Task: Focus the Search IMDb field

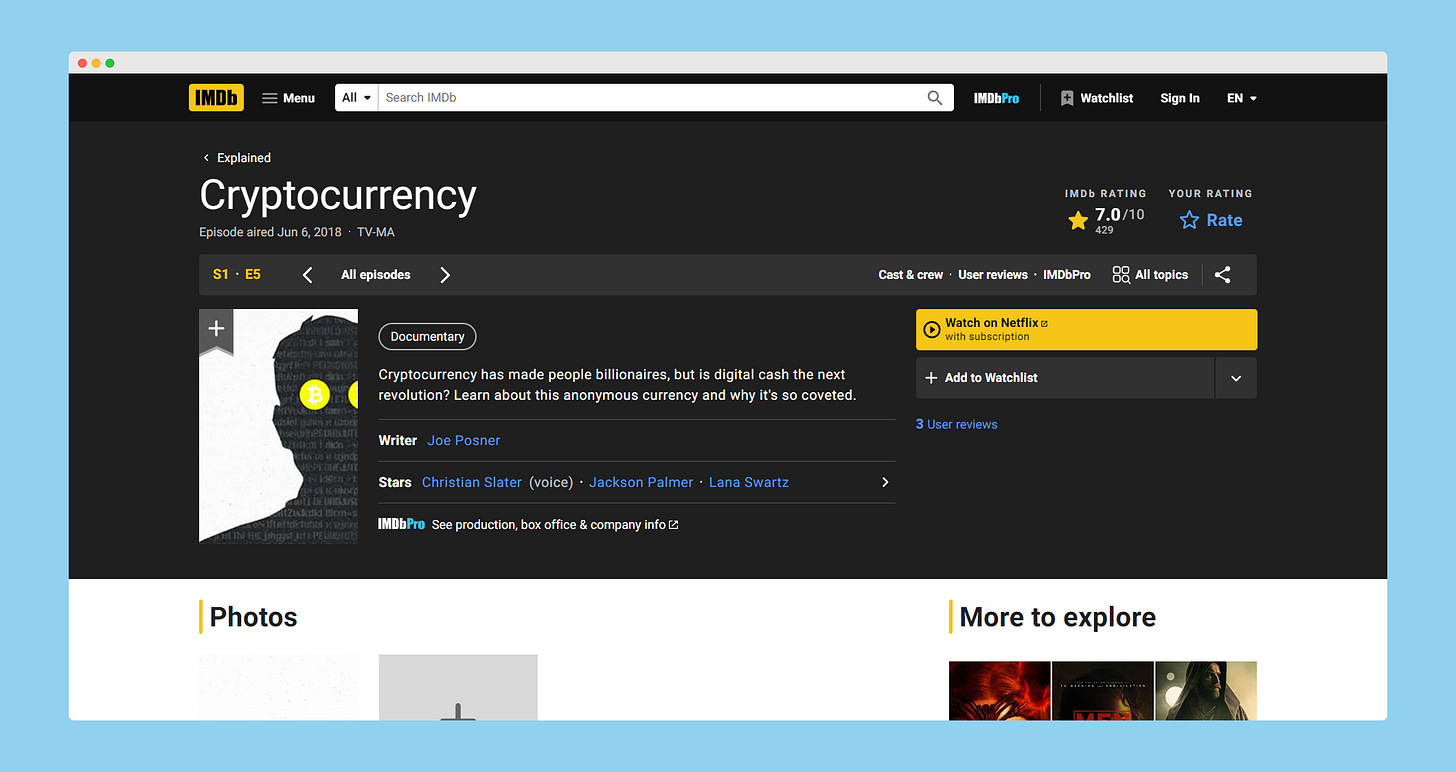Action: [650, 98]
